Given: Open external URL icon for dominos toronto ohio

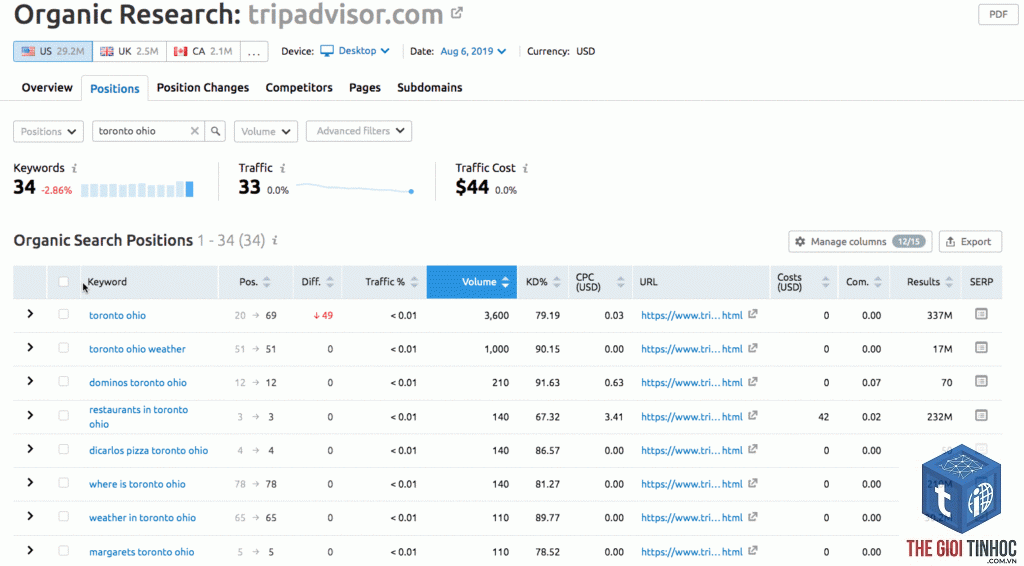Looking at the screenshot, I should (753, 382).
